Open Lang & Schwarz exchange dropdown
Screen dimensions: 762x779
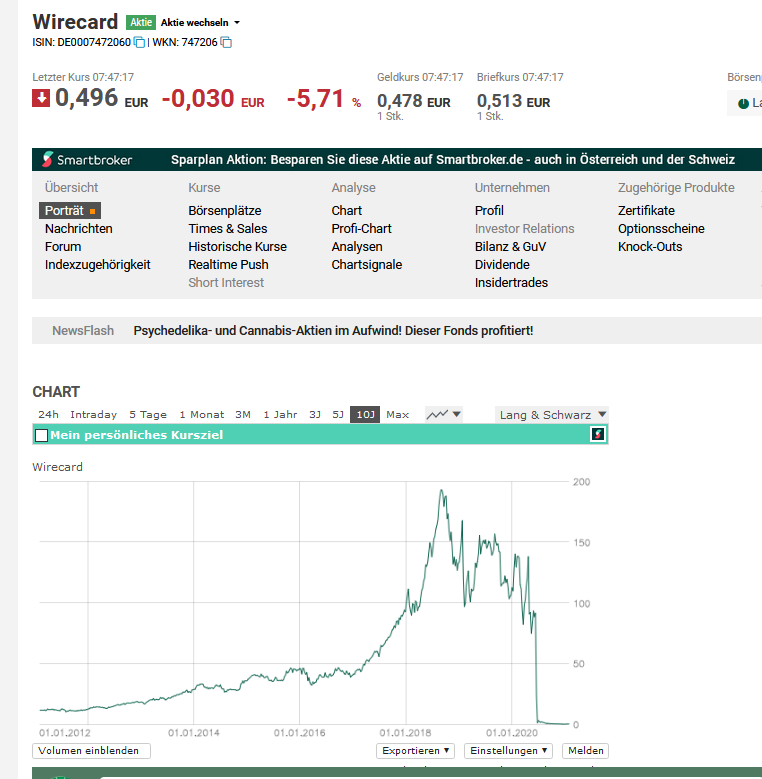click(x=551, y=414)
